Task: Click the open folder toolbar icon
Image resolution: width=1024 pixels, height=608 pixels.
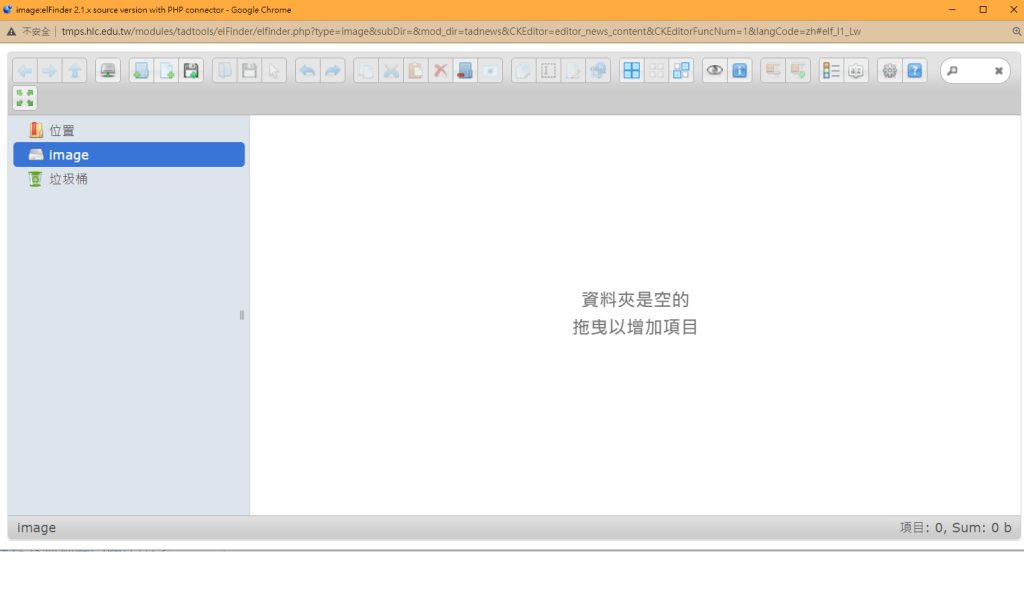Action: 225,71
